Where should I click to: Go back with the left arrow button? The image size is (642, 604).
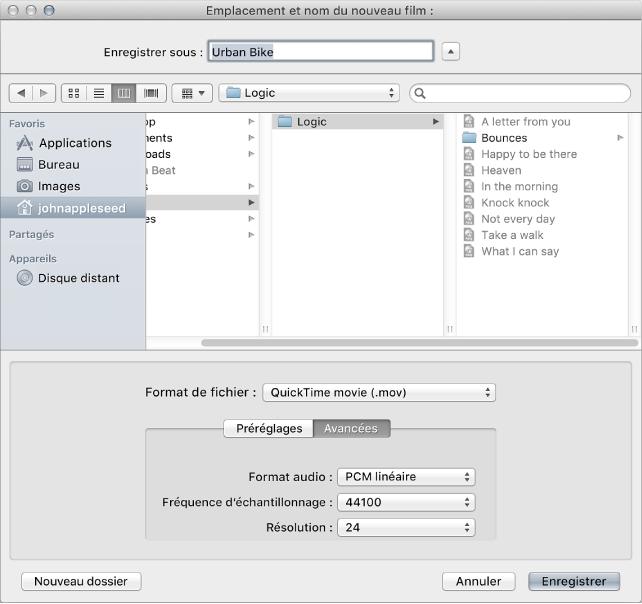pos(21,93)
